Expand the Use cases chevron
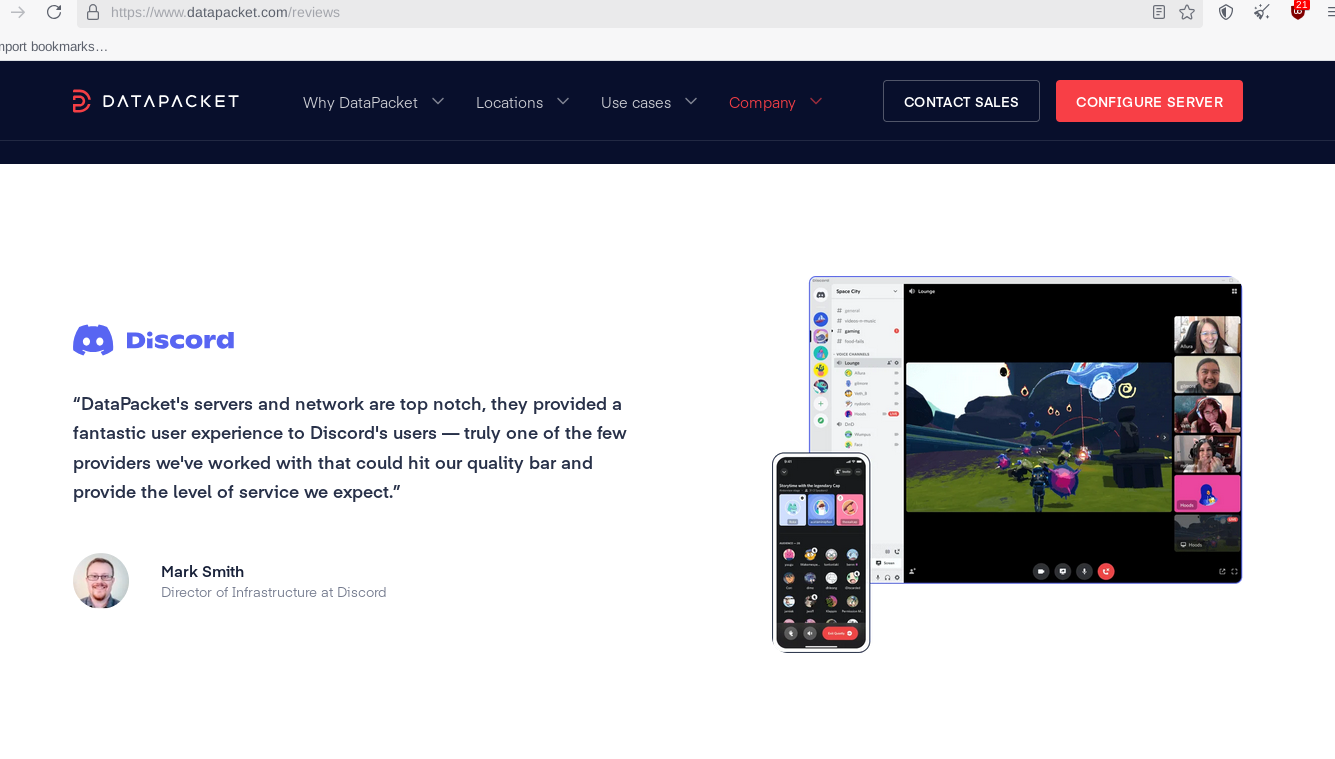 click(691, 101)
